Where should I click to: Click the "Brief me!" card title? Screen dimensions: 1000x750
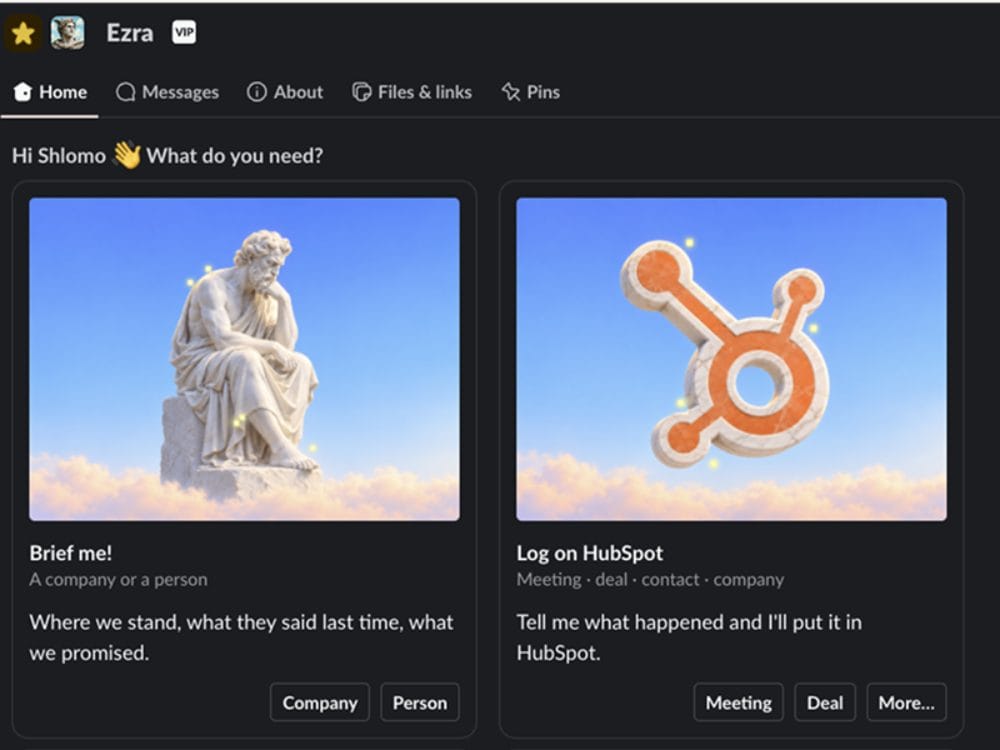tap(71, 553)
